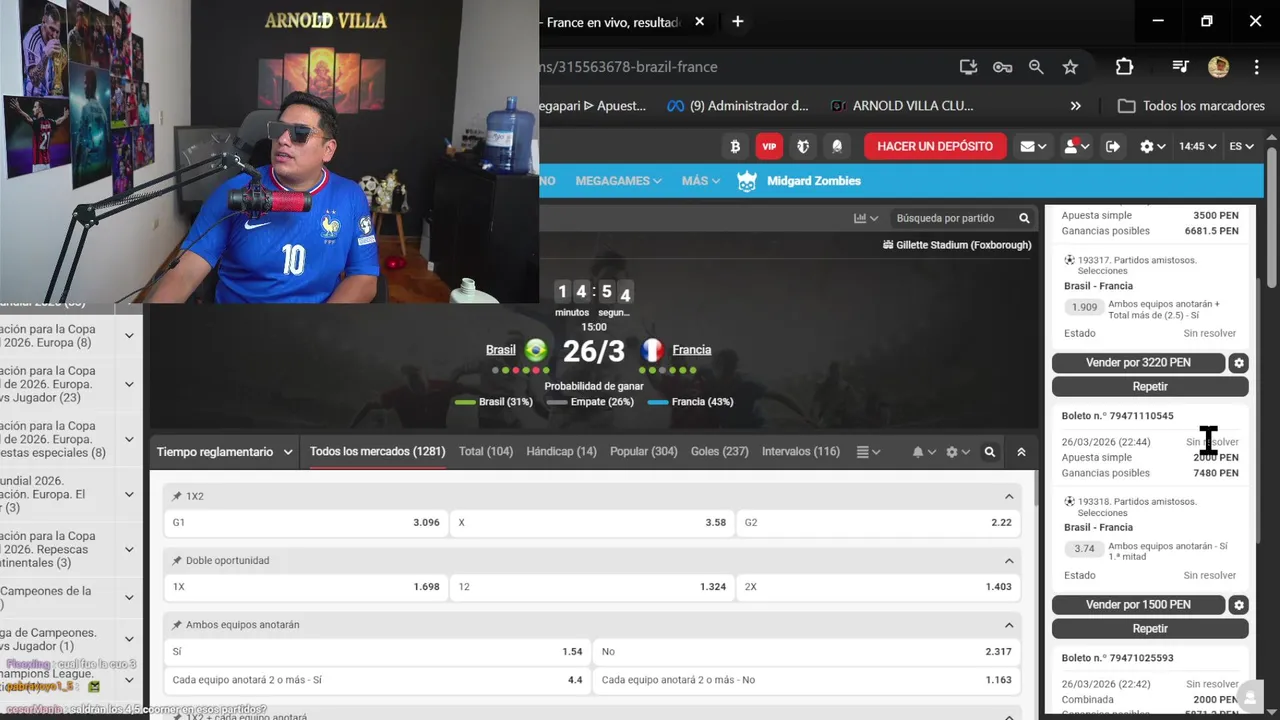Viewport: 1280px width, 720px height.
Task: Open the header settings gear dropdown
Action: click(1152, 146)
